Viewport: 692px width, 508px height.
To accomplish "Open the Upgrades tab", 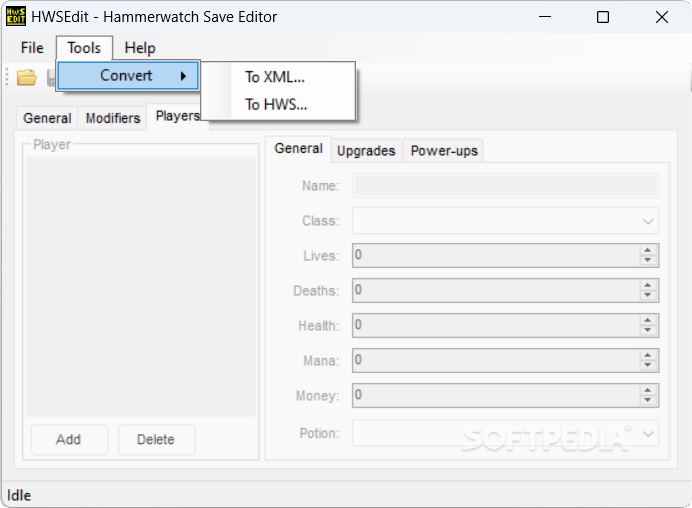I will coord(366,151).
